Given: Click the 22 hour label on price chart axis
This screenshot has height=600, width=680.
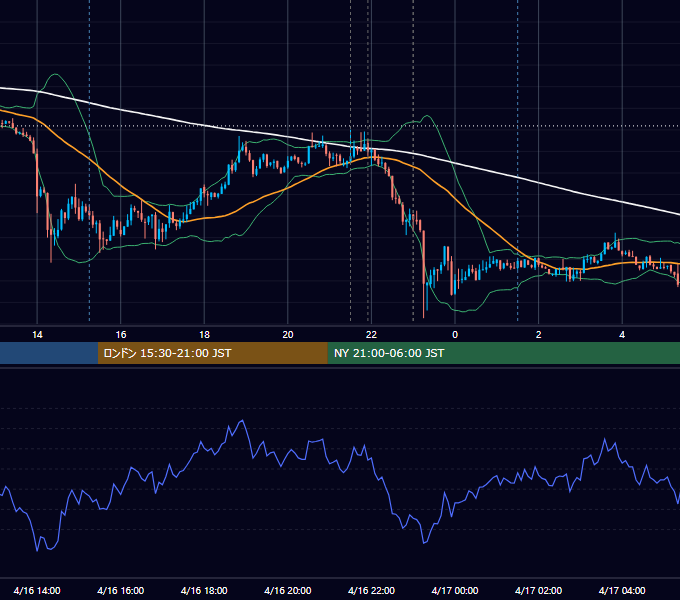Looking at the screenshot, I should 371,335.
